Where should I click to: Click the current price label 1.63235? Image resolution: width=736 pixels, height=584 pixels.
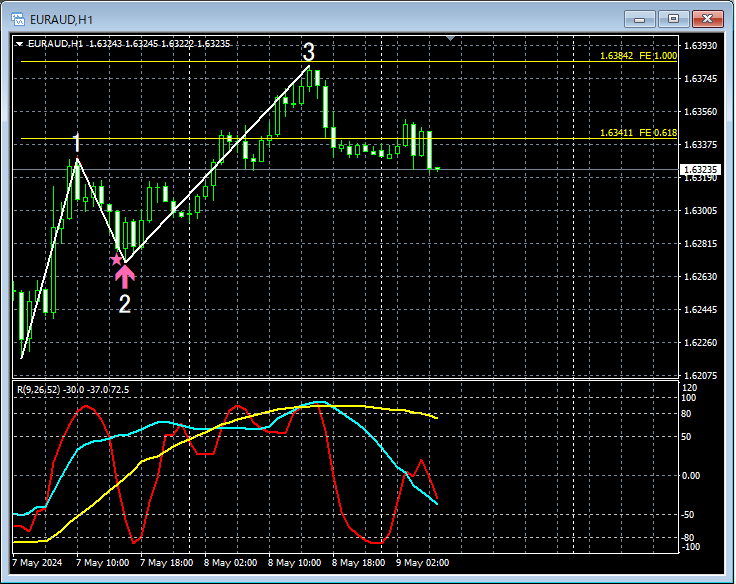tap(700, 170)
